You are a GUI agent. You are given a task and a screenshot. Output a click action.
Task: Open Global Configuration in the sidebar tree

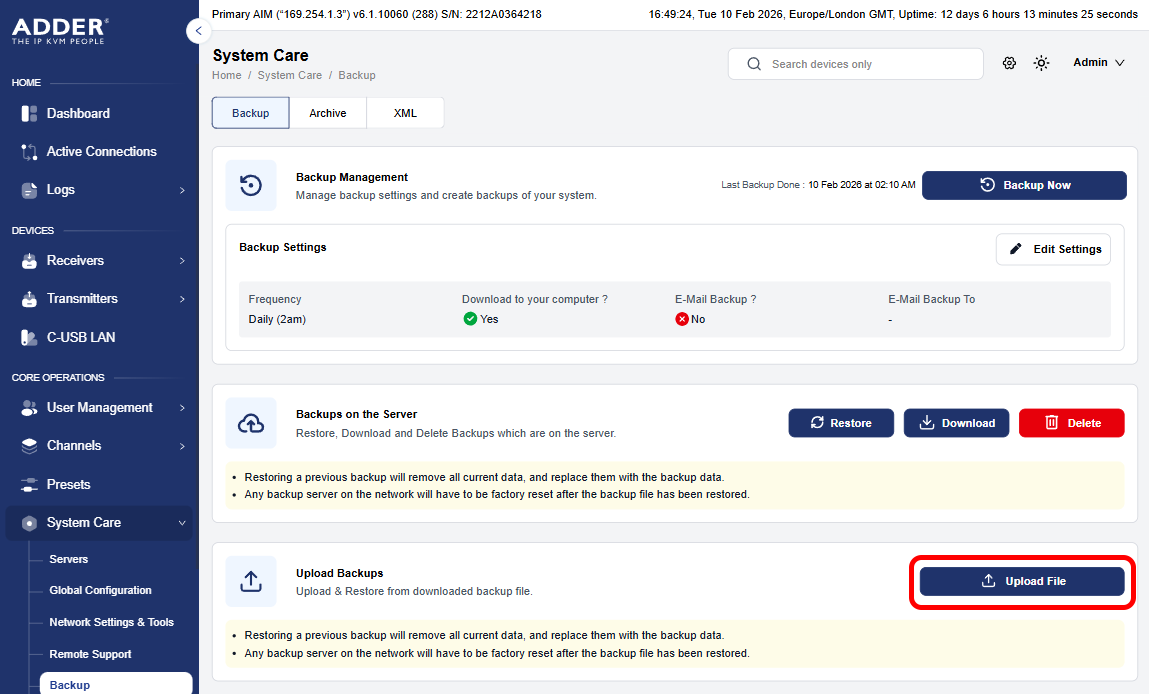click(x=100, y=590)
